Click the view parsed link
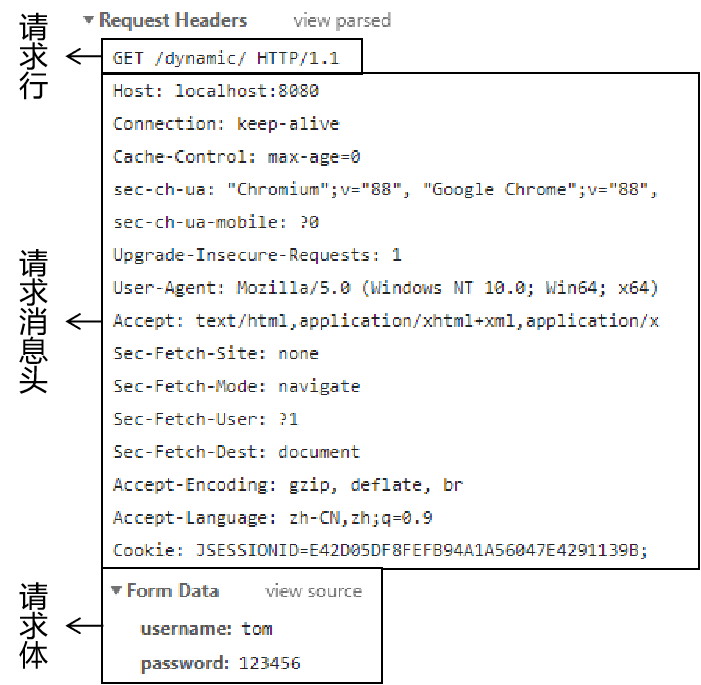This screenshot has height=685, width=701. [x=342, y=21]
